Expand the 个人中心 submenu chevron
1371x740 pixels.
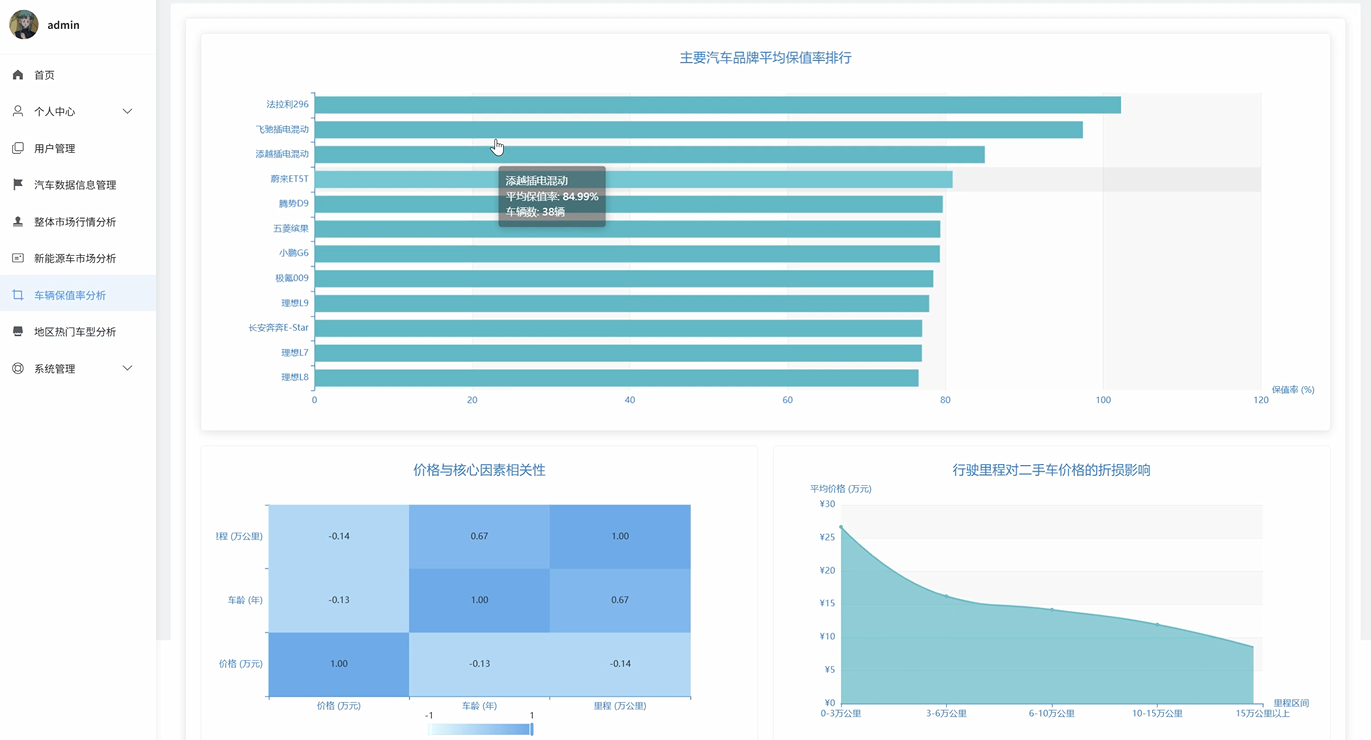127,111
